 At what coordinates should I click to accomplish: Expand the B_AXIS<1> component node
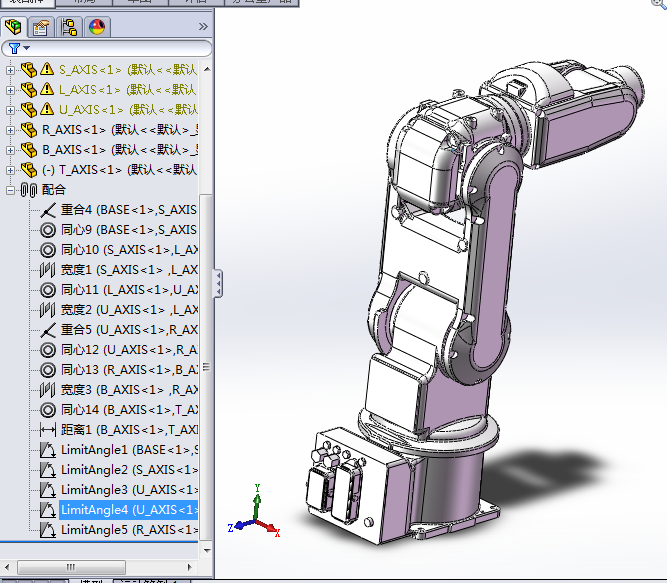[10, 150]
